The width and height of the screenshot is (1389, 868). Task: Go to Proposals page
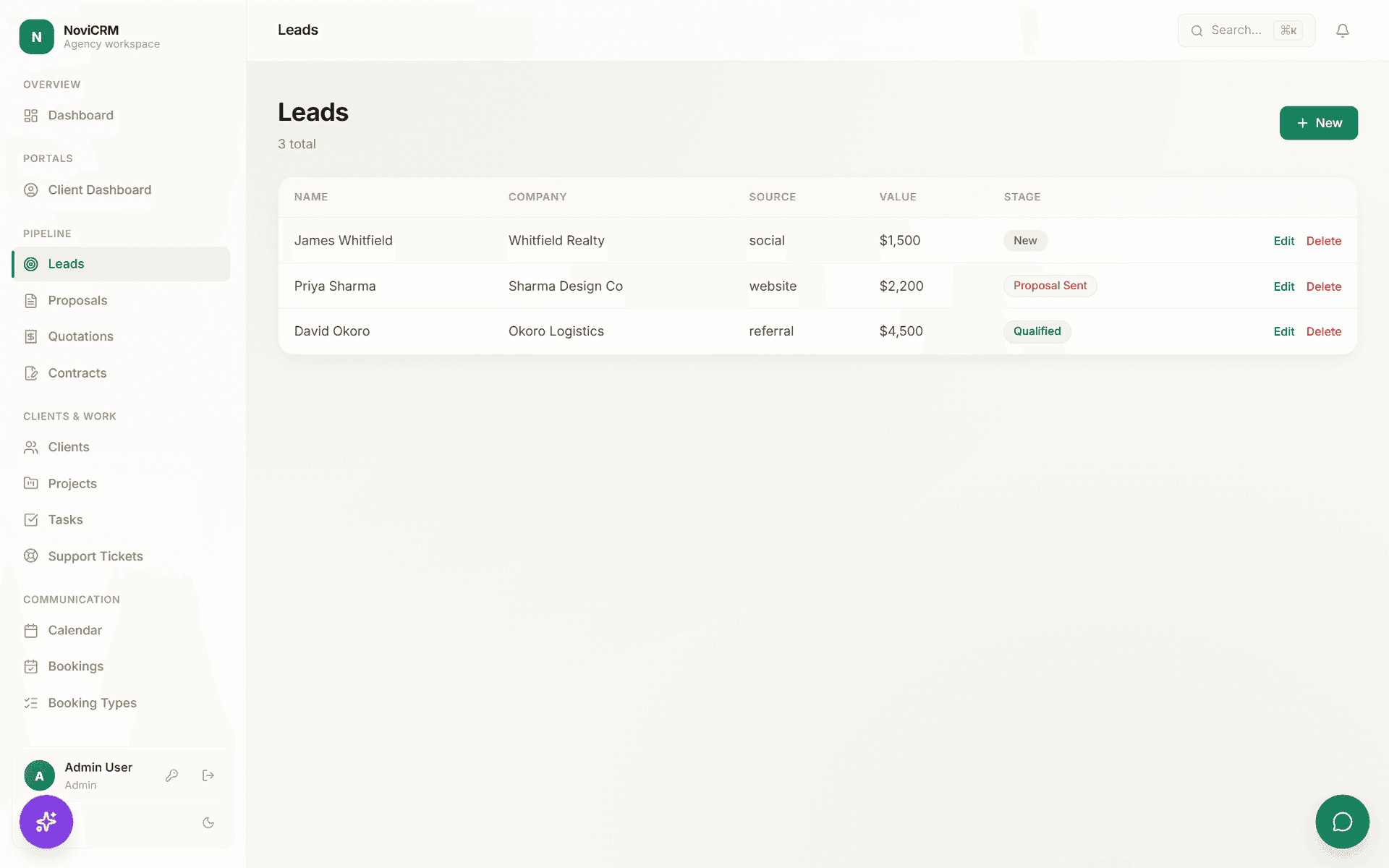pyautogui.click(x=121, y=301)
